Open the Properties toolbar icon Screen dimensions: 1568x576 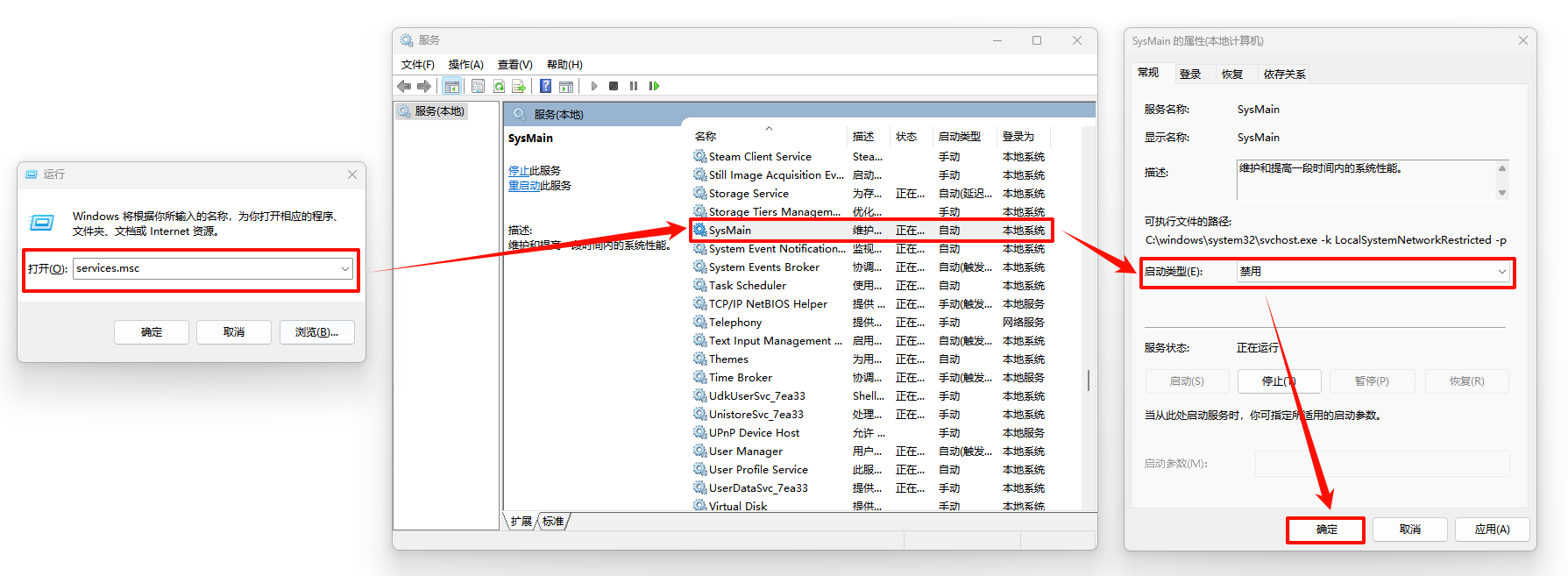[x=478, y=86]
